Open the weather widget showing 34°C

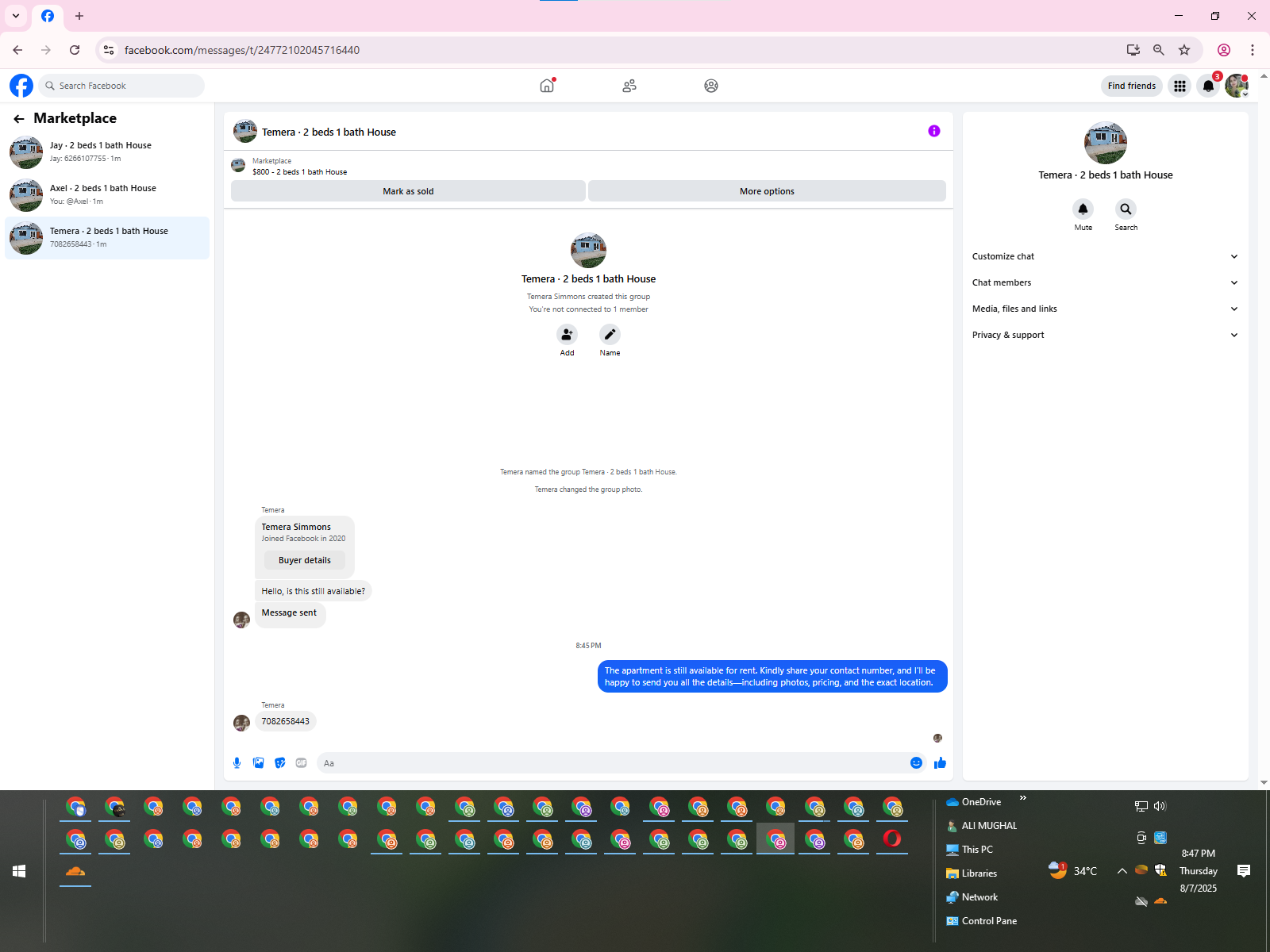(x=1072, y=871)
